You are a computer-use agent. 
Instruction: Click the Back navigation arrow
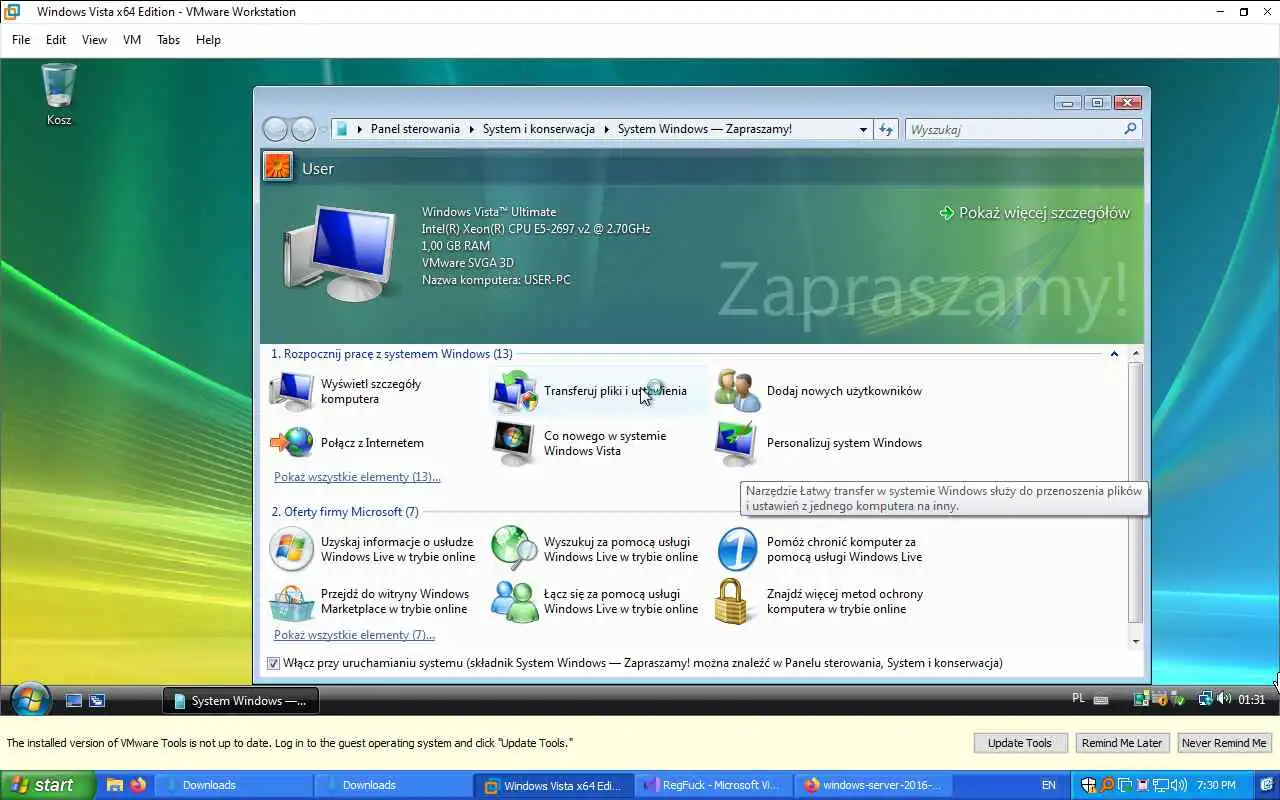tap(275, 129)
